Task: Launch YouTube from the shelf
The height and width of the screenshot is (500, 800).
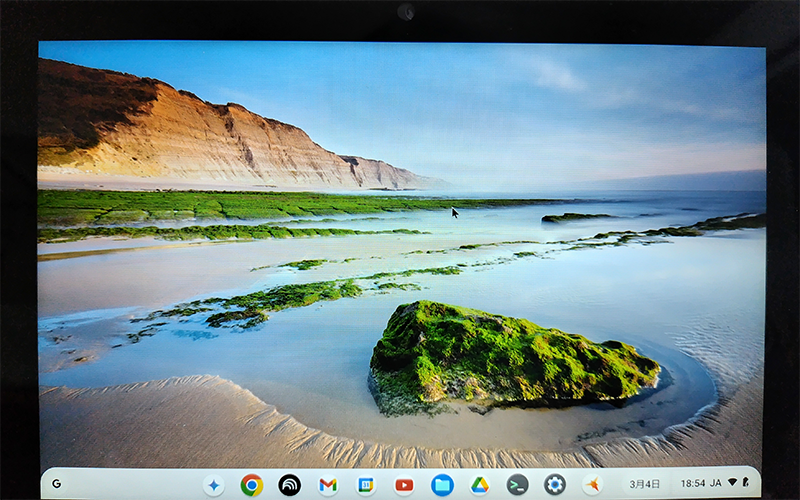Action: click(404, 485)
